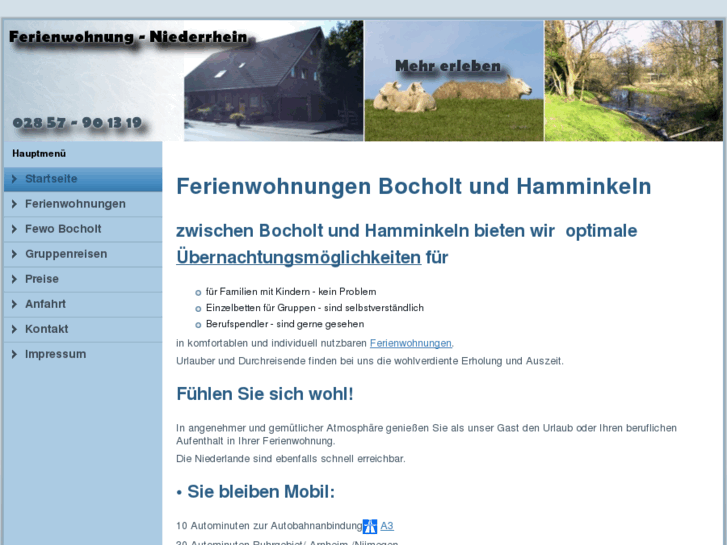This screenshot has height=545, width=727.
Task: Click the house photo in the header
Action: 274,81
